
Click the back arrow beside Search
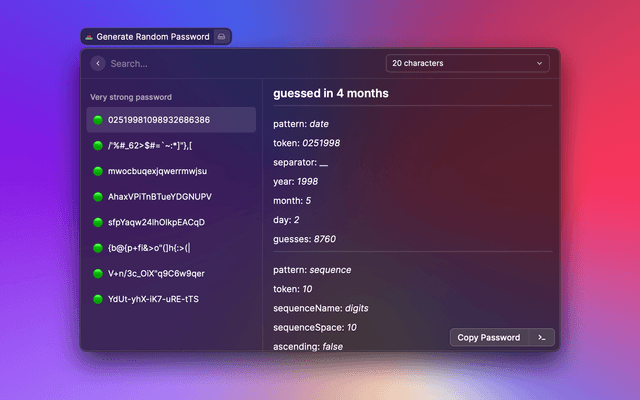(x=97, y=63)
